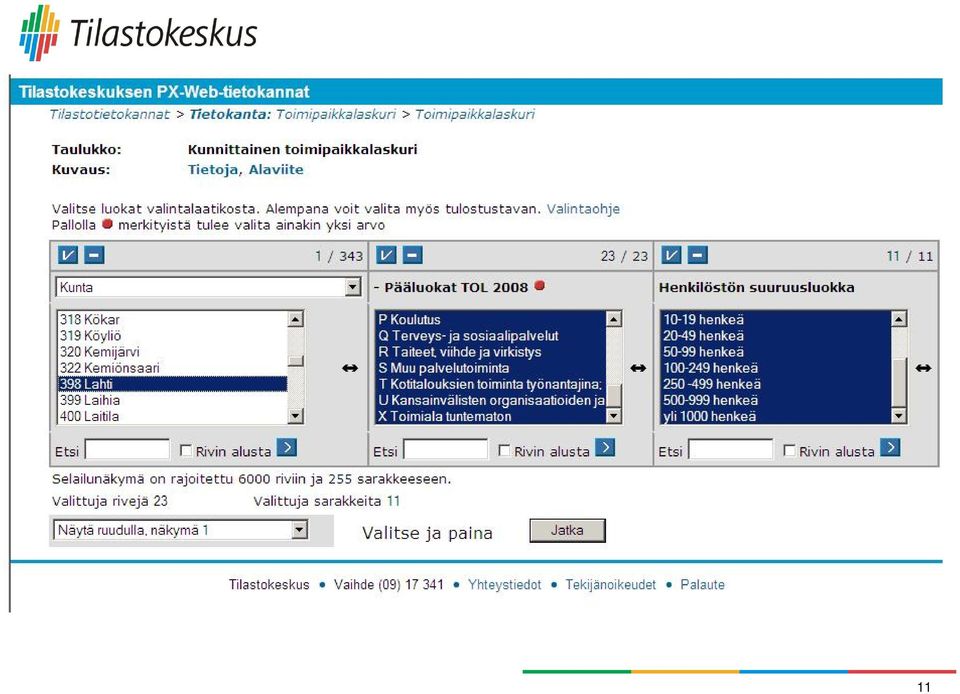Open the last Toimipaikkalaskuri breadcrumb link
Image resolution: width=960 pixels, height=694 pixels.
[475, 114]
